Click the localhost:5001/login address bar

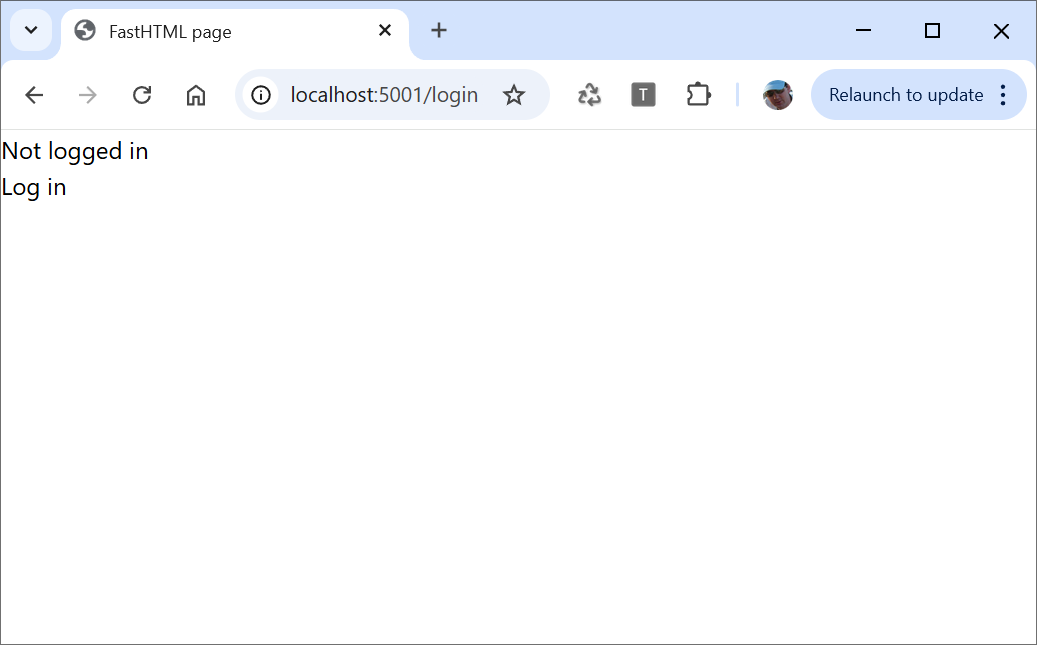(384, 95)
